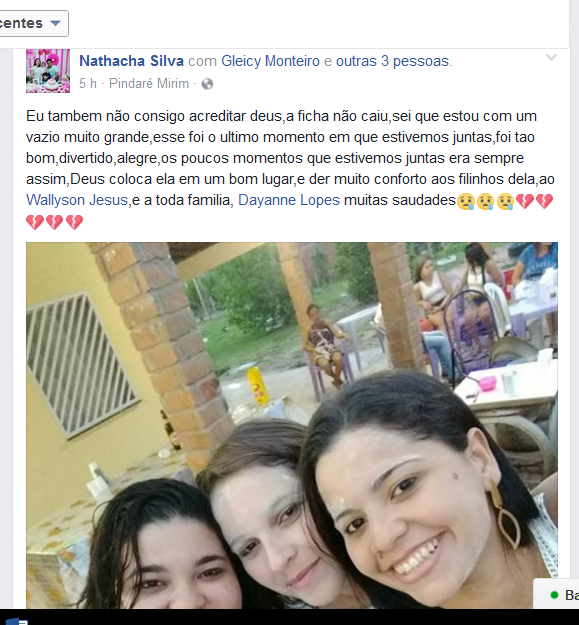
Task: Click the last crying face emoji
Action: [505, 201]
